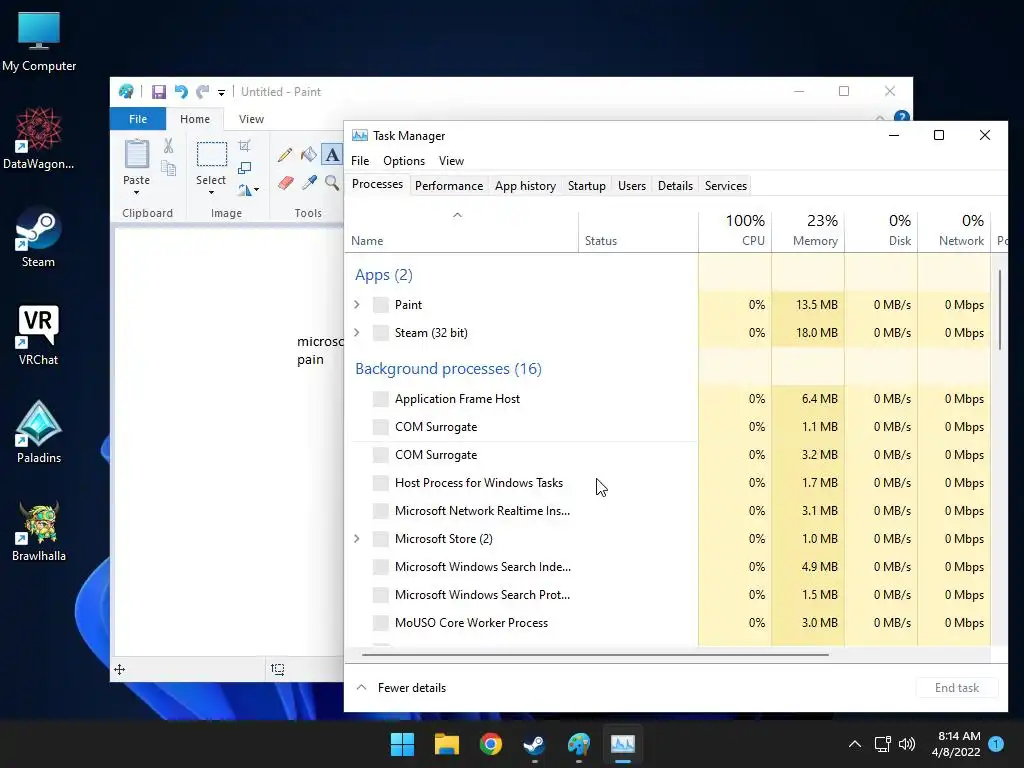Open the Paladins desktop shortcut
The image size is (1024, 768).
pos(39,432)
